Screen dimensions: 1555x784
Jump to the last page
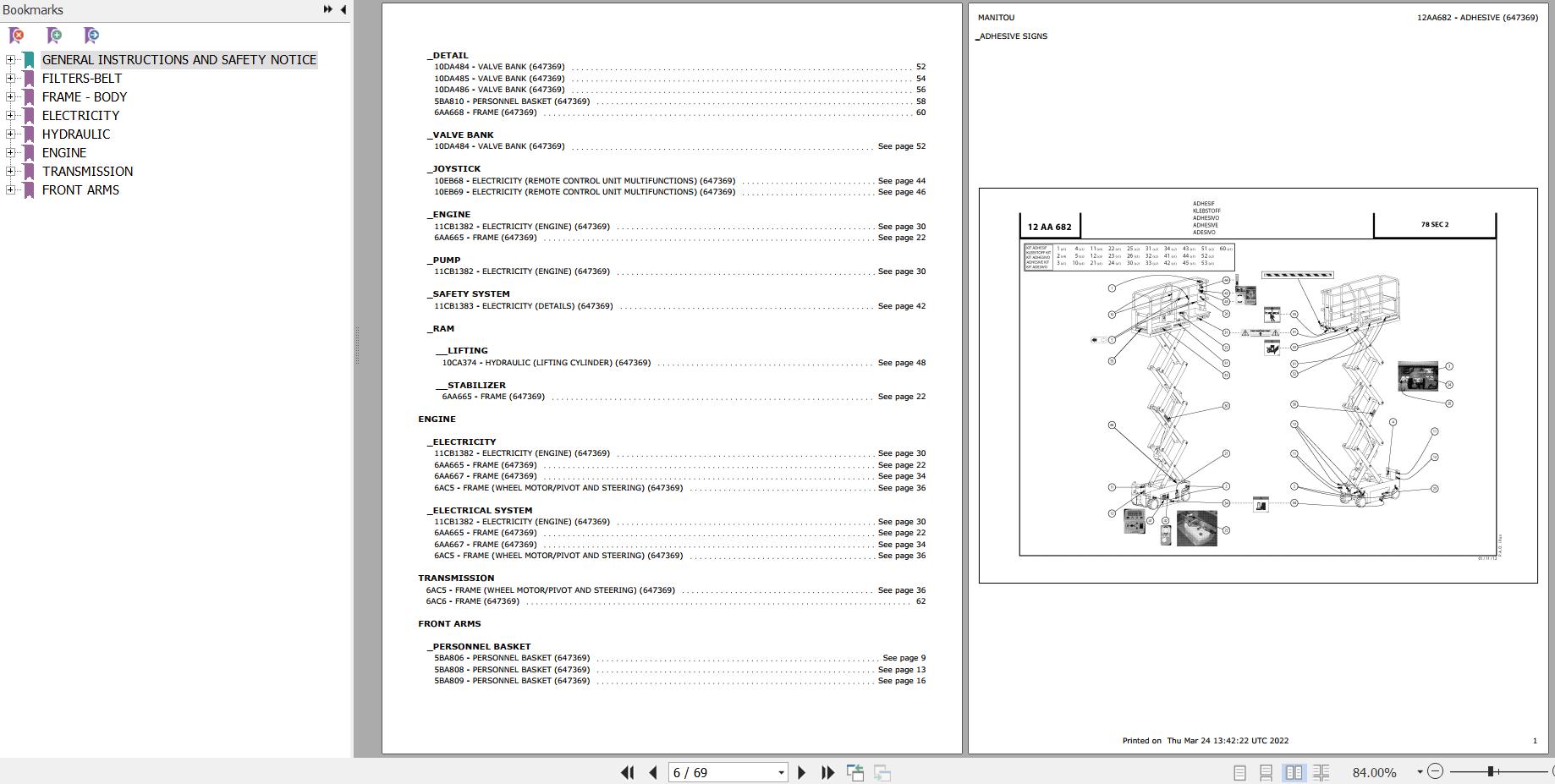tap(827, 772)
